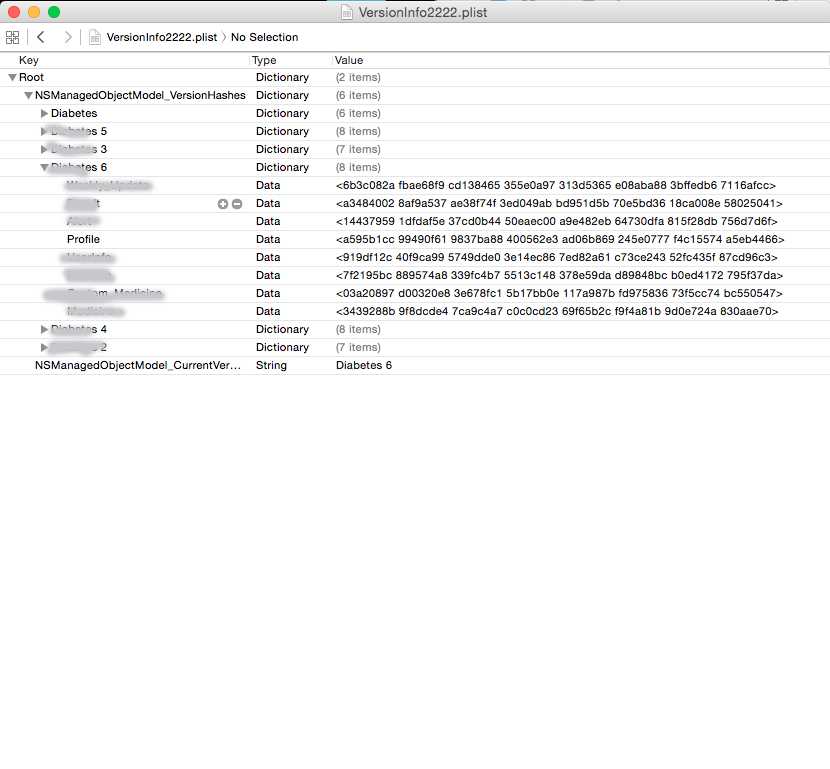Screen dimensions: 830x769
Task: Go forward with the right chevron
Action: 68,37
